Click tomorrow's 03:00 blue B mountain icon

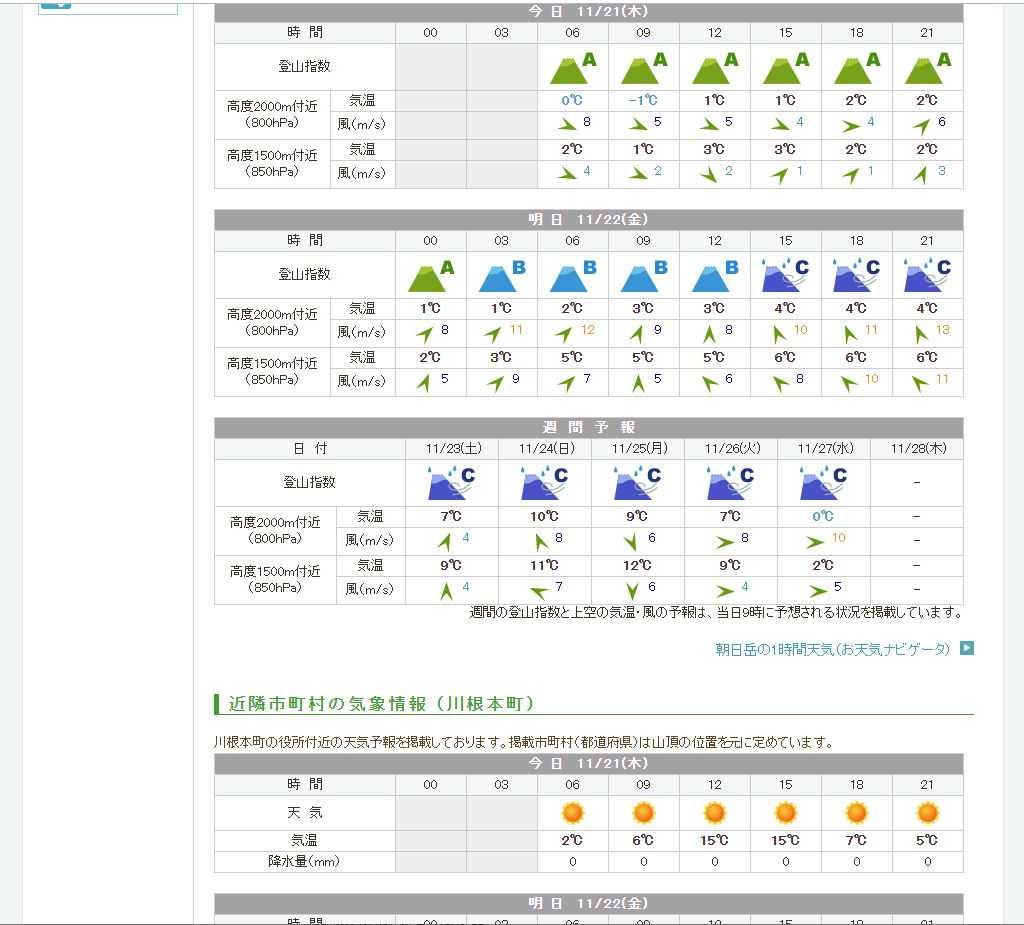click(501, 275)
